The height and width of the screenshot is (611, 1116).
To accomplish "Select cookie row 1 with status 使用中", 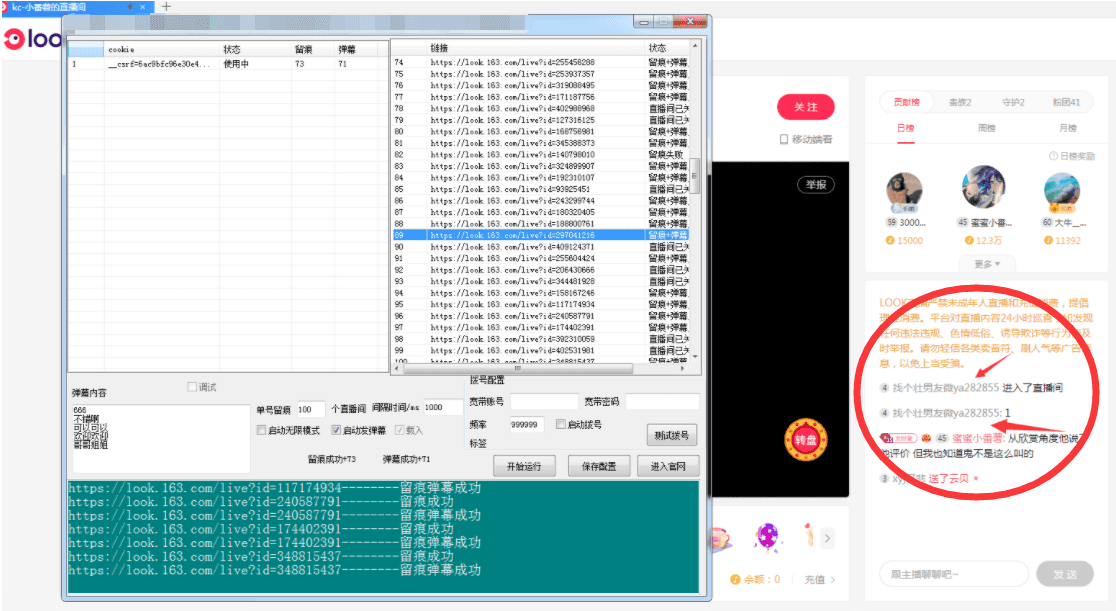I will [228, 64].
